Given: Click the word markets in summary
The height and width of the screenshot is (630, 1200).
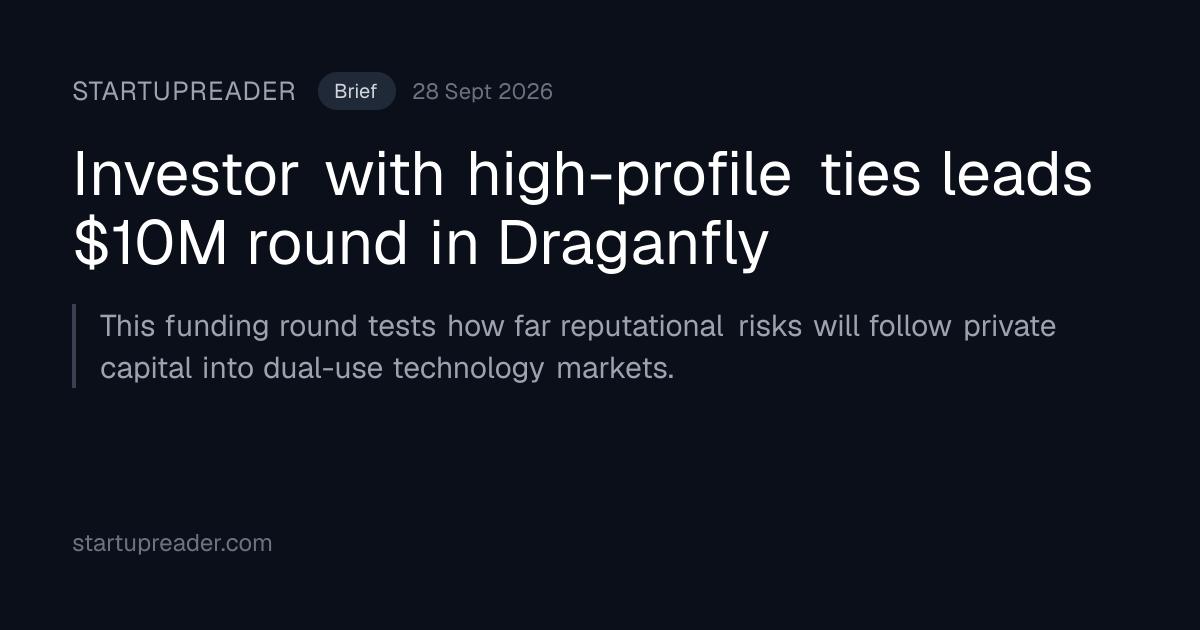Looking at the screenshot, I should pyautogui.click(x=615, y=369).
